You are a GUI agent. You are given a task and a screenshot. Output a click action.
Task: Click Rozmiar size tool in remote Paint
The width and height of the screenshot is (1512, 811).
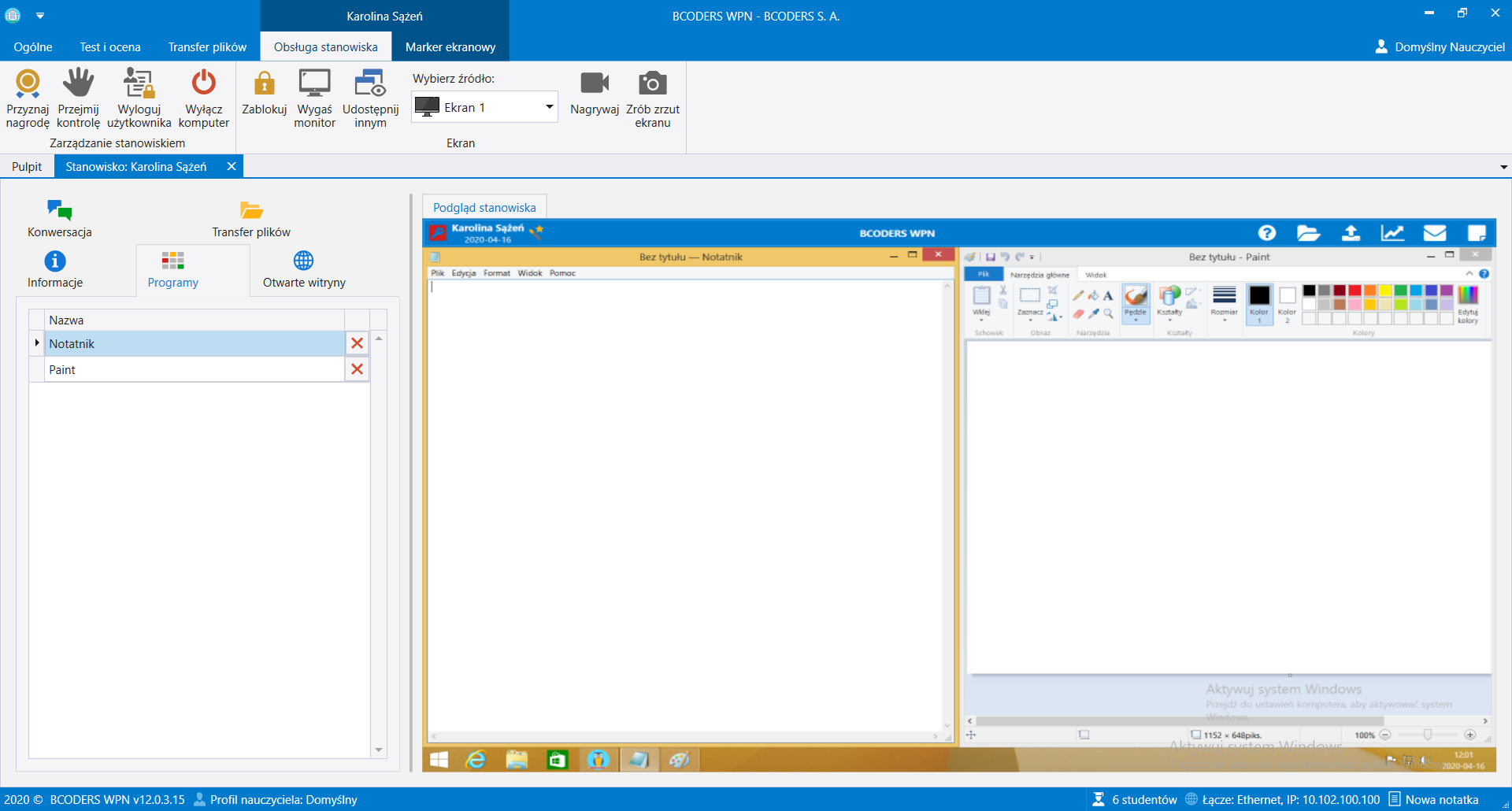pyautogui.click(x=1224, y=304)
